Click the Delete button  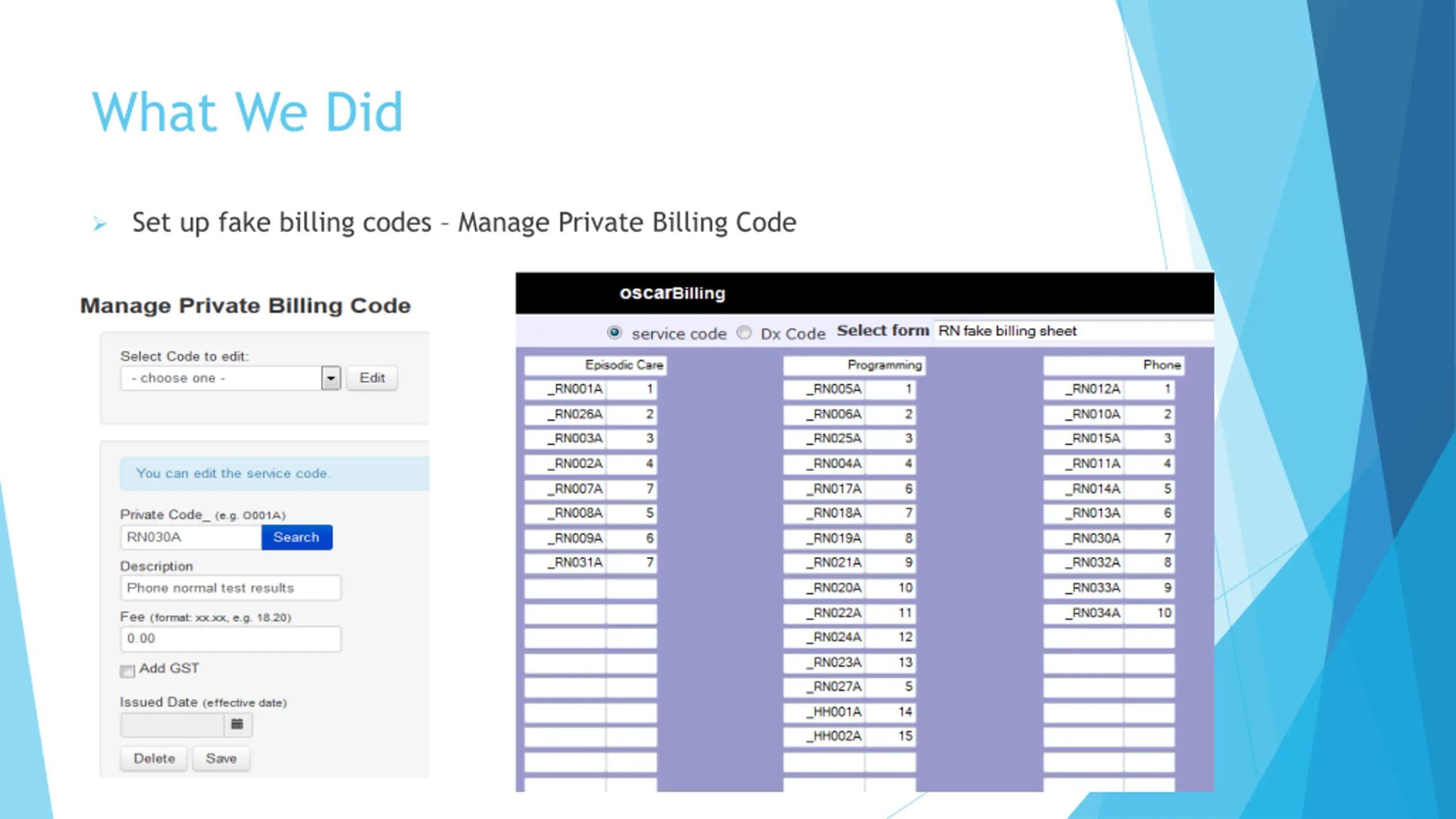coord(154,758)
